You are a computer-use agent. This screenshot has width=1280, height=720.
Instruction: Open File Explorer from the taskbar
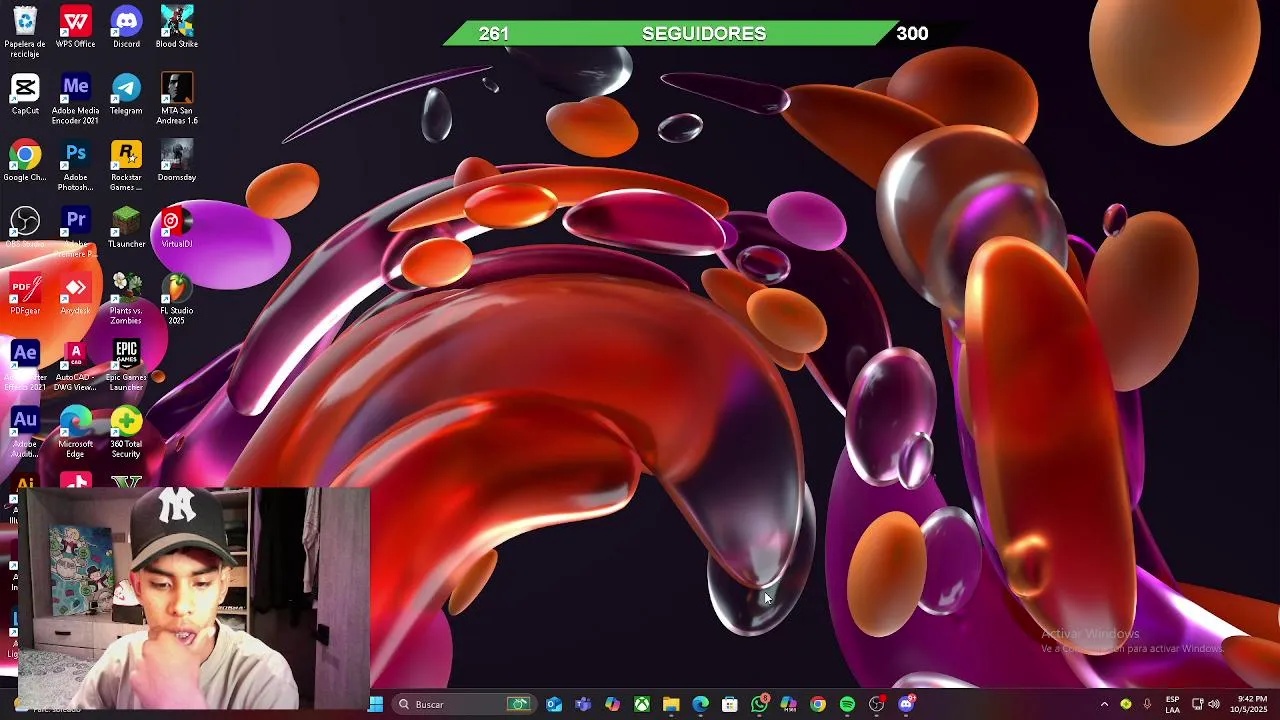[671, 704]
